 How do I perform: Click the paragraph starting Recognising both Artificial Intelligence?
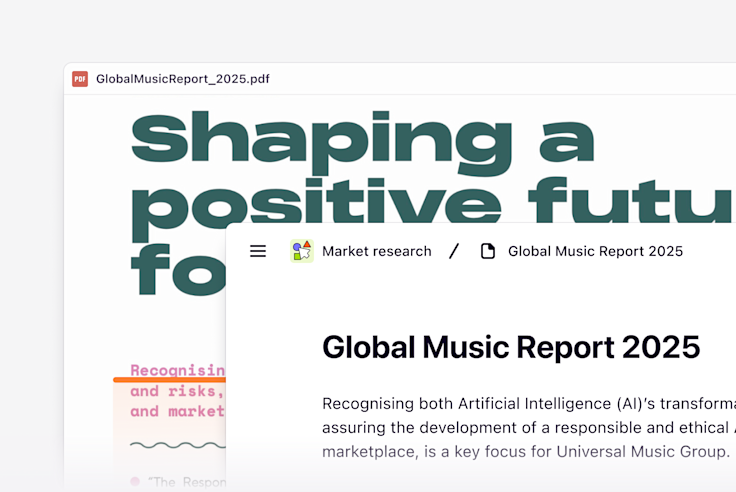tap(529, 427)
